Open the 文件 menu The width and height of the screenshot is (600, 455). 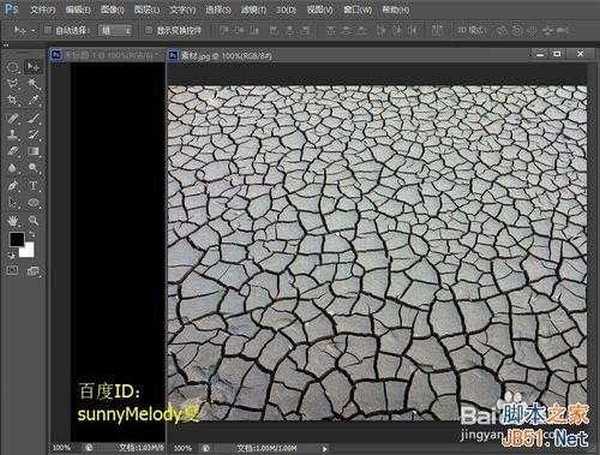(43, 9)
